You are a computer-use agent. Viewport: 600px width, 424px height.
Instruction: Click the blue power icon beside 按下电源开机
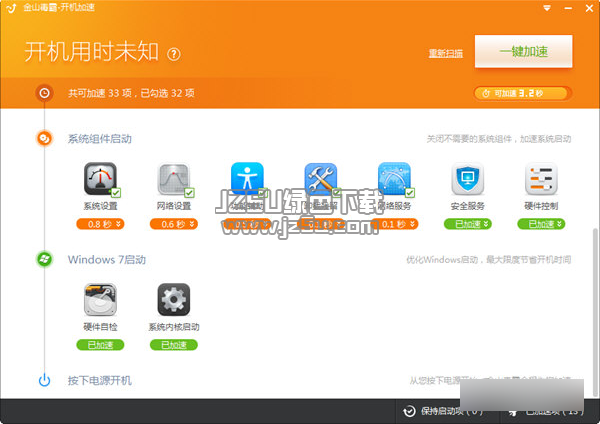click(x=44, y=380)
